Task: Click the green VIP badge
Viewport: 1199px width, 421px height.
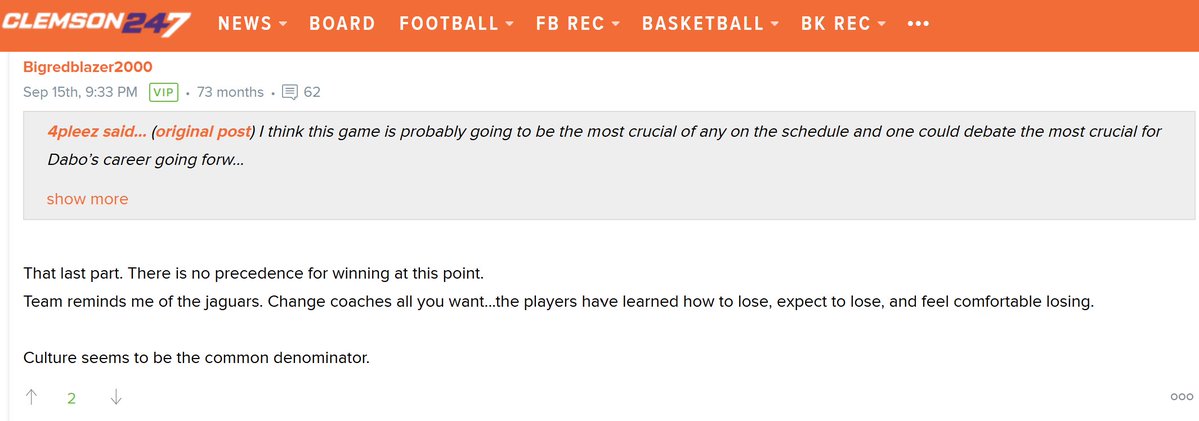Action: (x=163, y=92)
